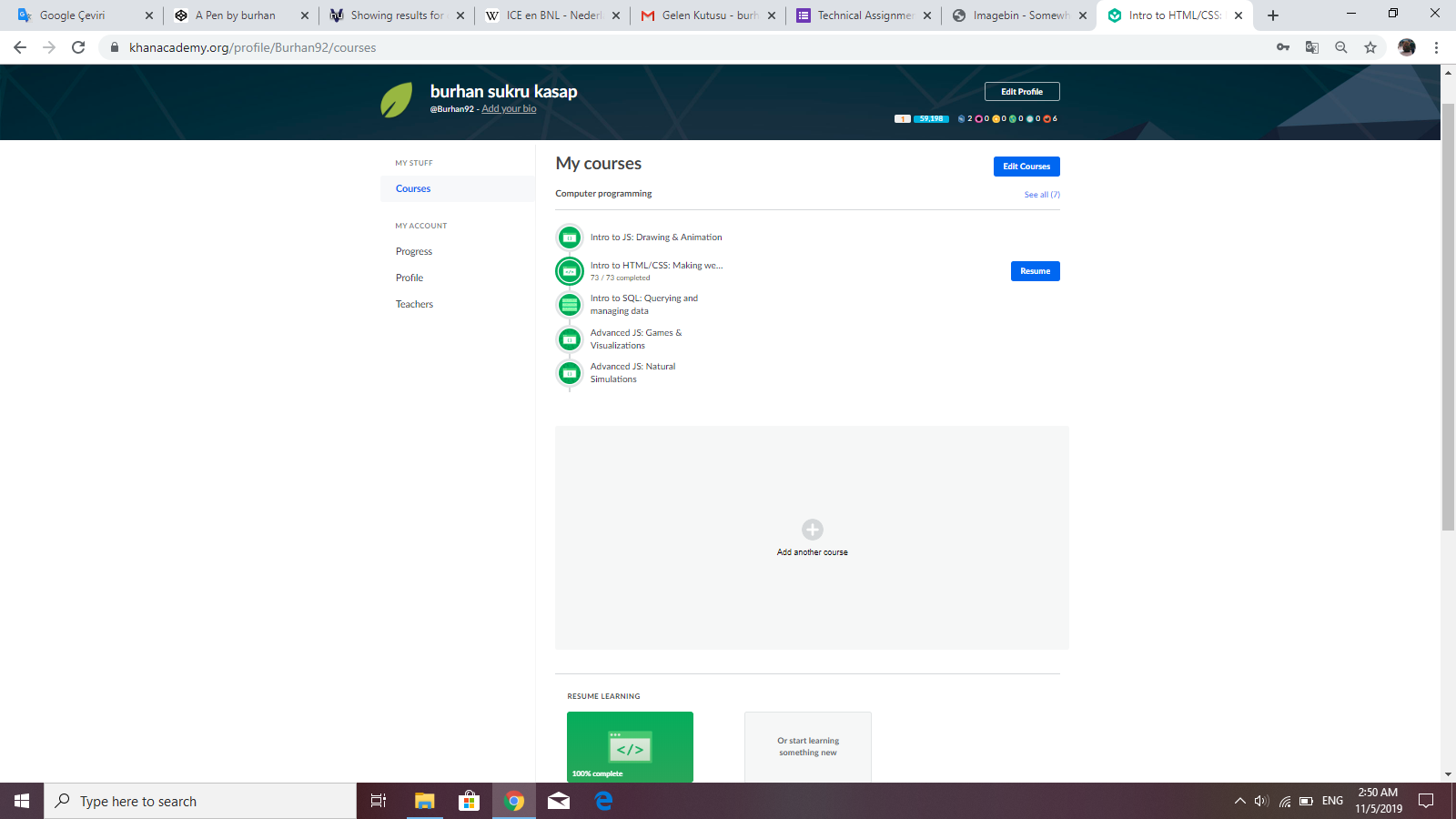Open the 100% complete resume card
Screen dimensions: 1456x819
[630, 747]
